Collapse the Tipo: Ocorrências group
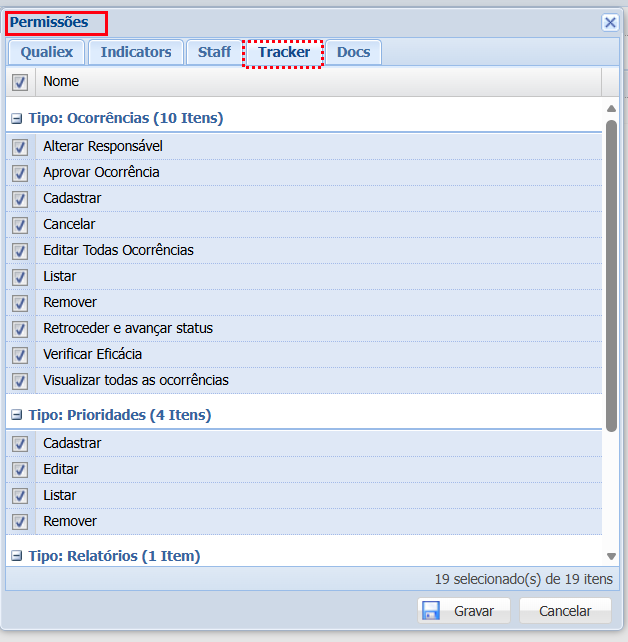628x642 pixels. [x=16, y=119]
